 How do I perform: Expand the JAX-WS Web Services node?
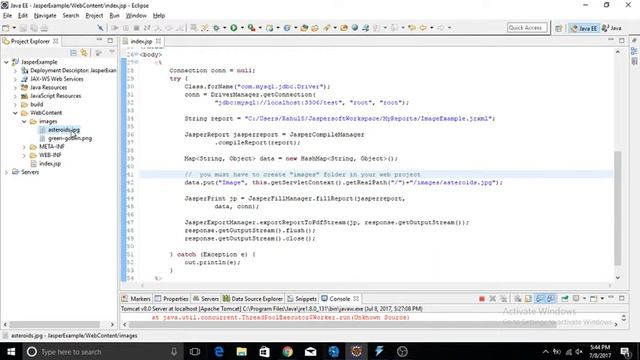16,79
